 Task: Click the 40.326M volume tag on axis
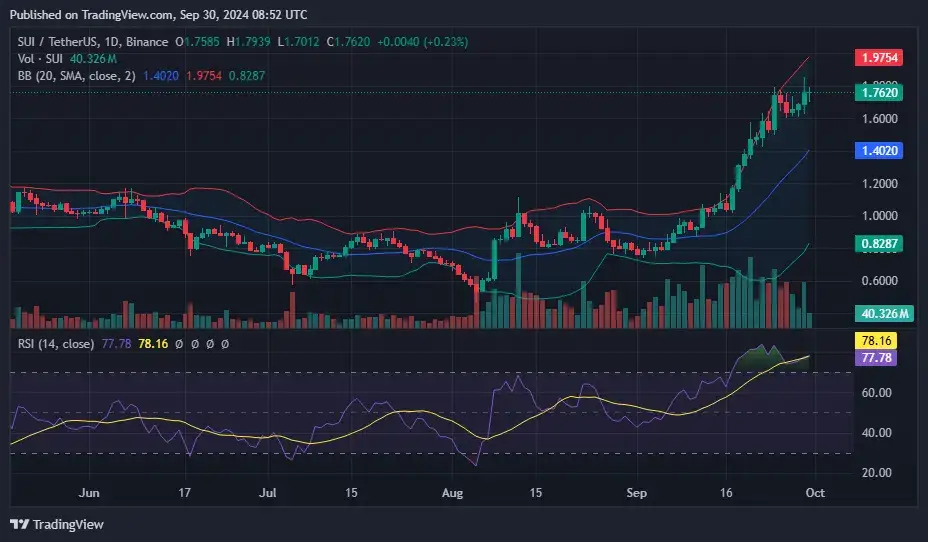(x=884, y=313)
